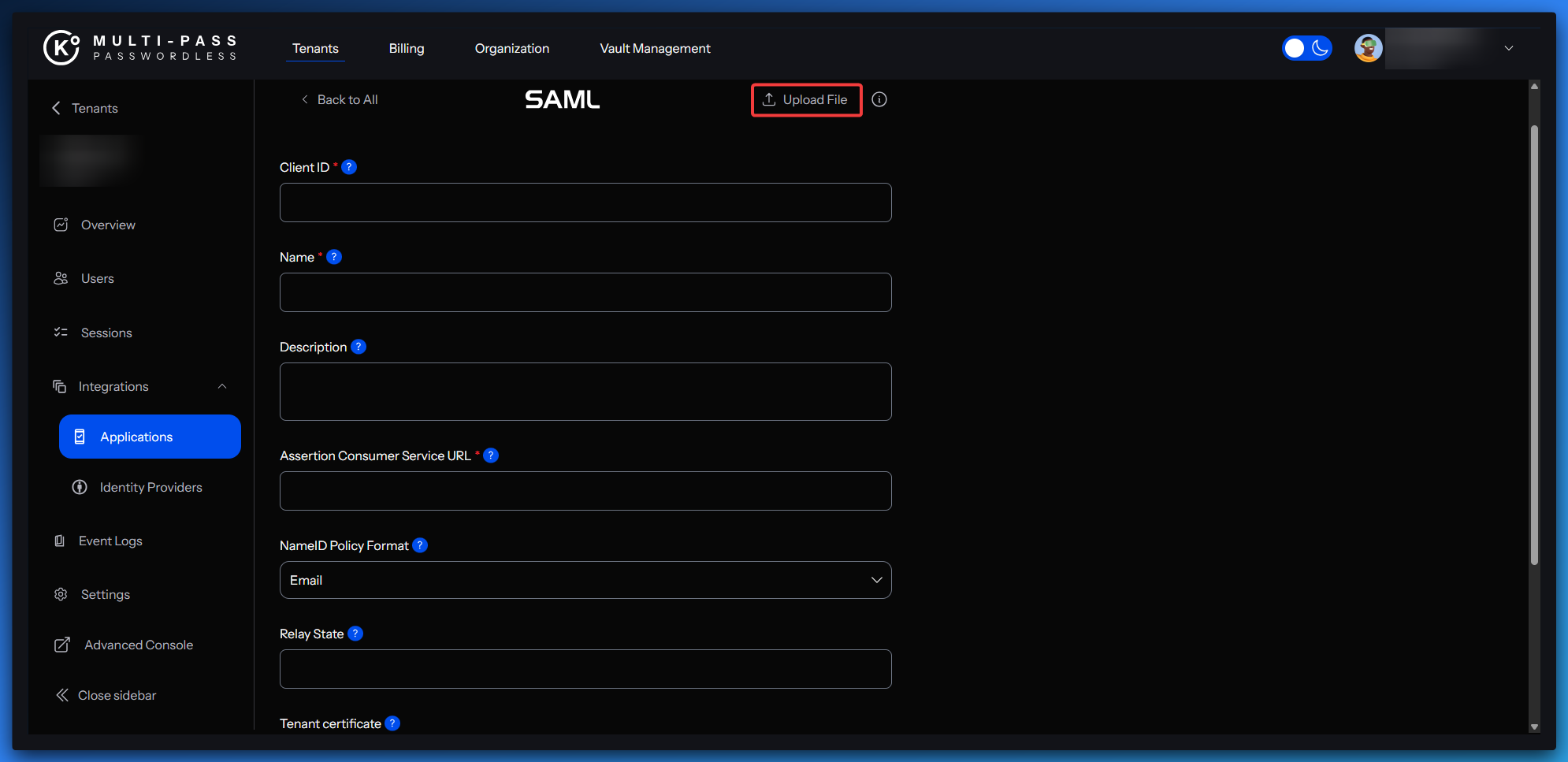Click into the Client ID input field

585,203
